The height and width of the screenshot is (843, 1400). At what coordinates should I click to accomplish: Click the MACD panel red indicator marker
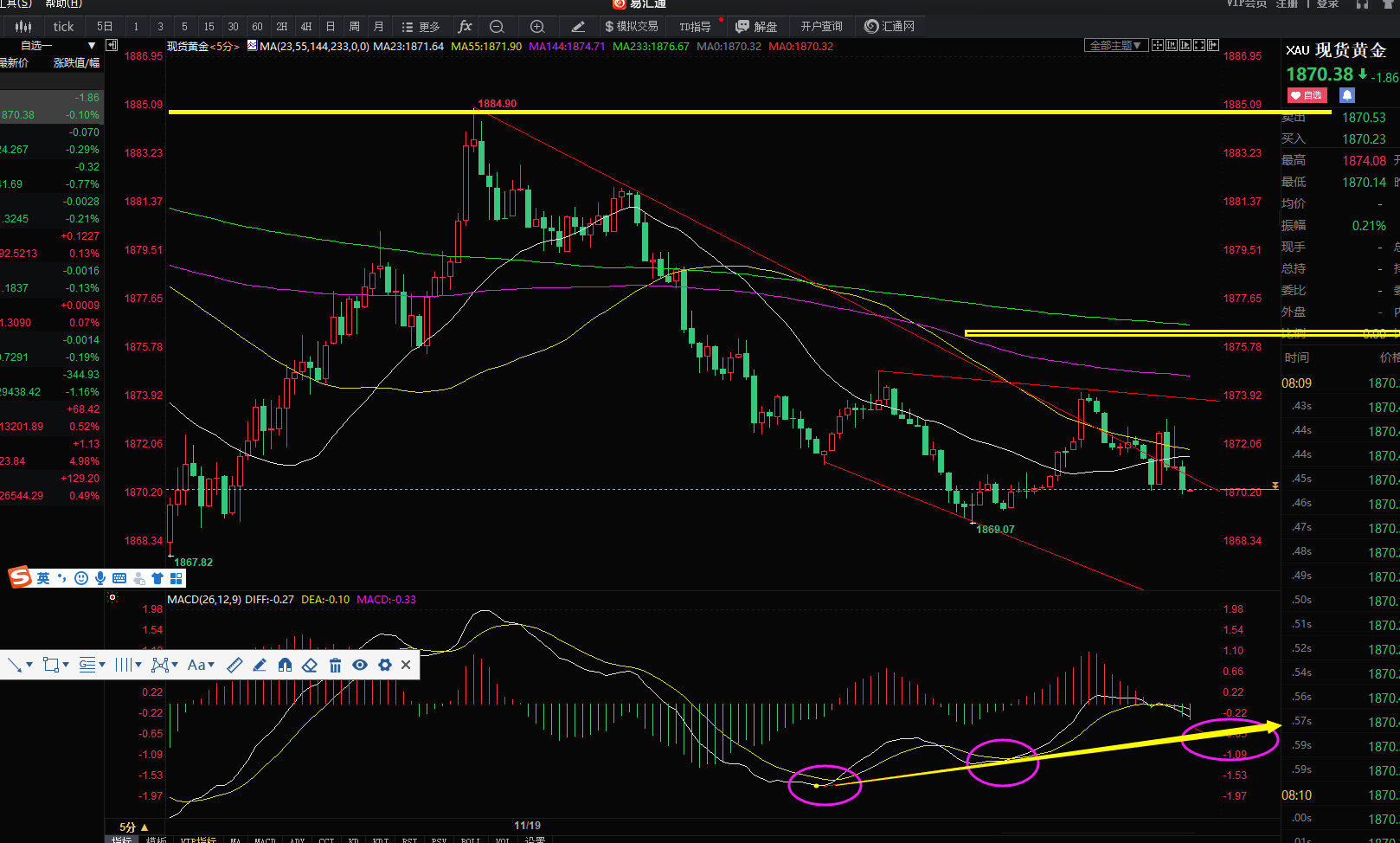pyautogui.click(x=112, y=598)
